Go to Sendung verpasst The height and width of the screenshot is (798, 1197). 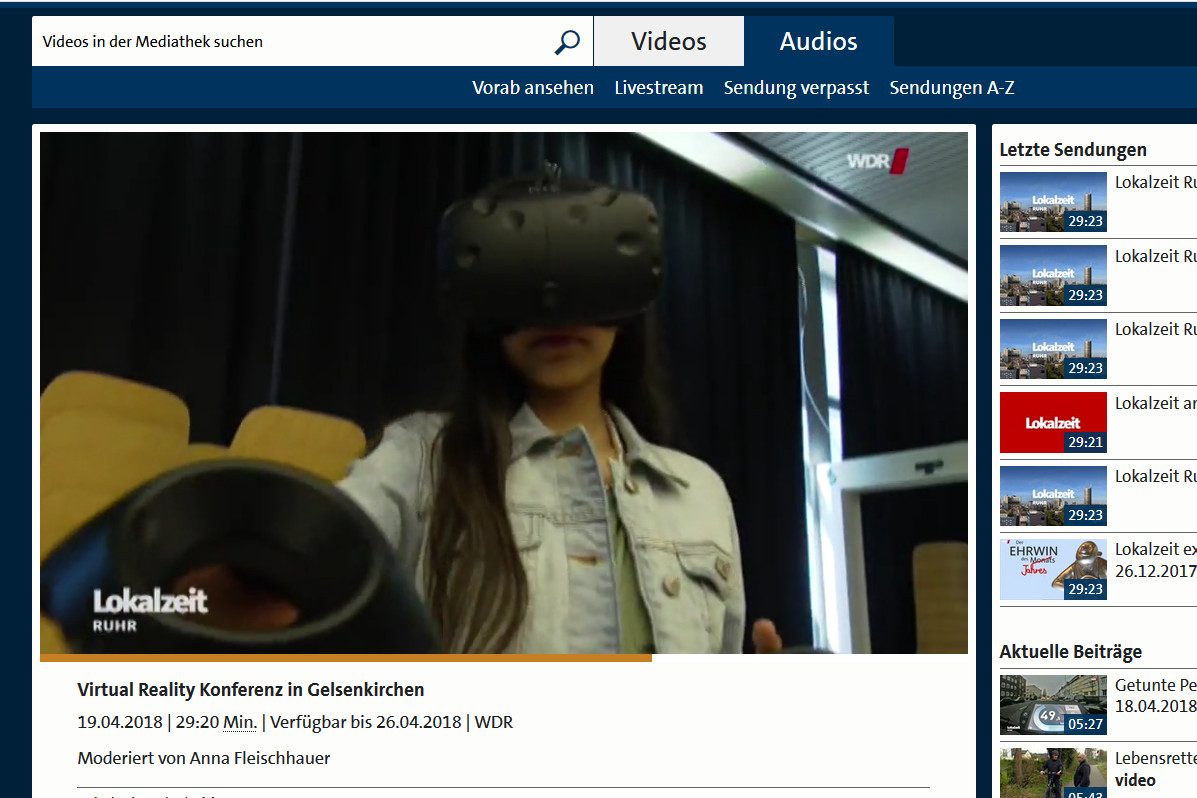796,88
